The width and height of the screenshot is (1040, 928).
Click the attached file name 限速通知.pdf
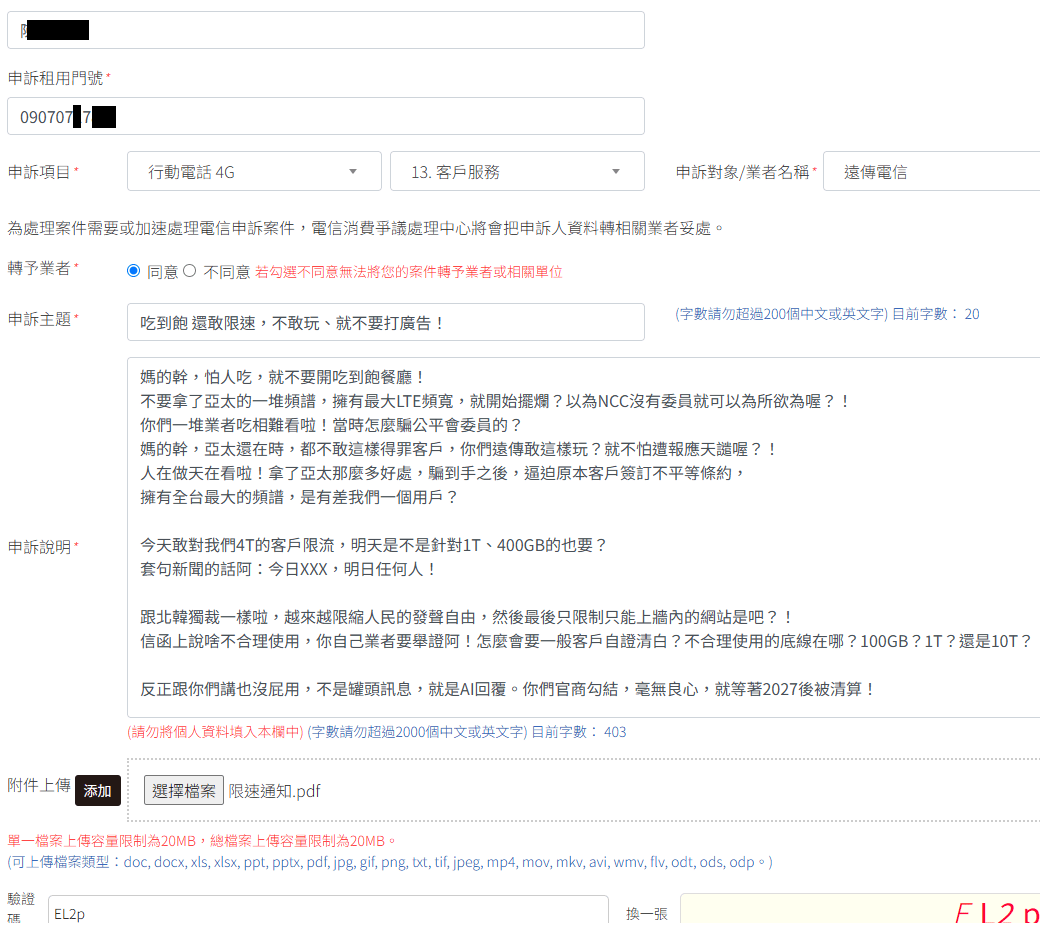275,791
